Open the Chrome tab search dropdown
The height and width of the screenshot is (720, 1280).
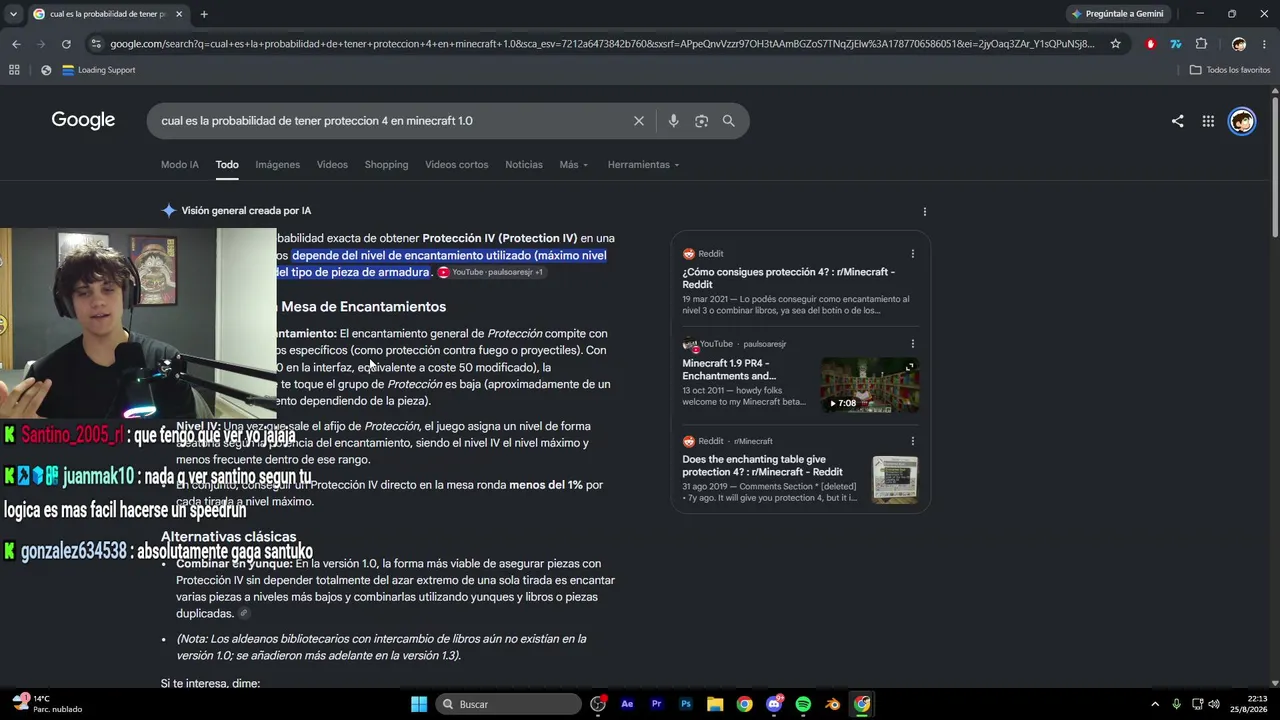tap(12, 14)
